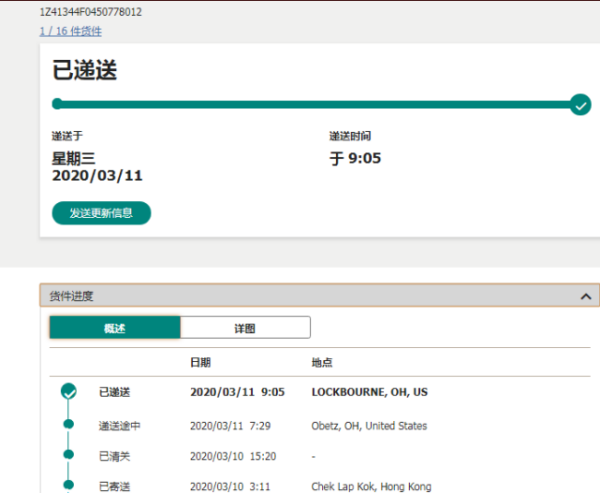
Task: Click the start dot of progress bar
Action: [57, 104]
